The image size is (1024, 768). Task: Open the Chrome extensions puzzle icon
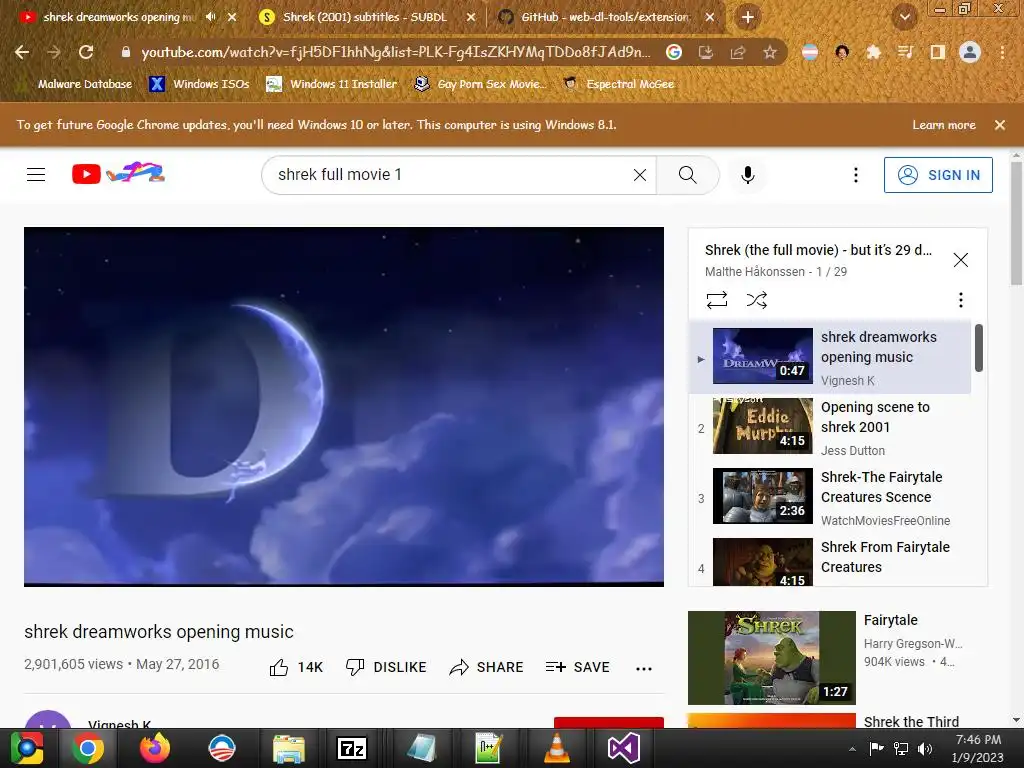873,52
